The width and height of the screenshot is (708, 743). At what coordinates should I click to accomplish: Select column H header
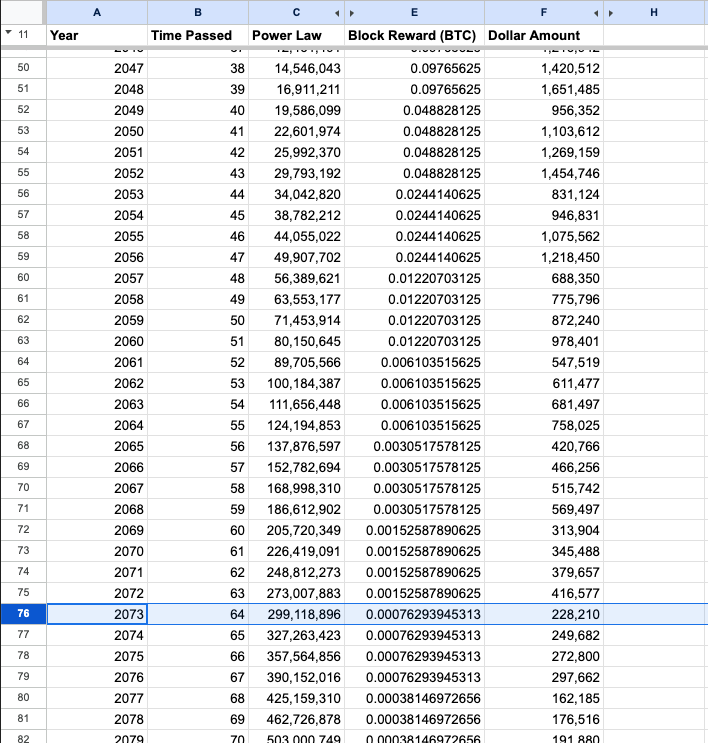click(654, 12)
